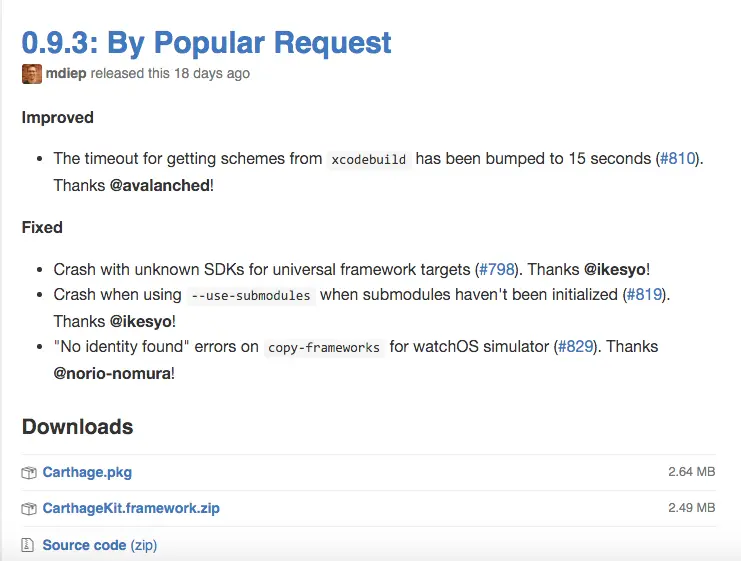
Task: Click @ikesyo on the universal framework line
Action: tap(615, 269)
